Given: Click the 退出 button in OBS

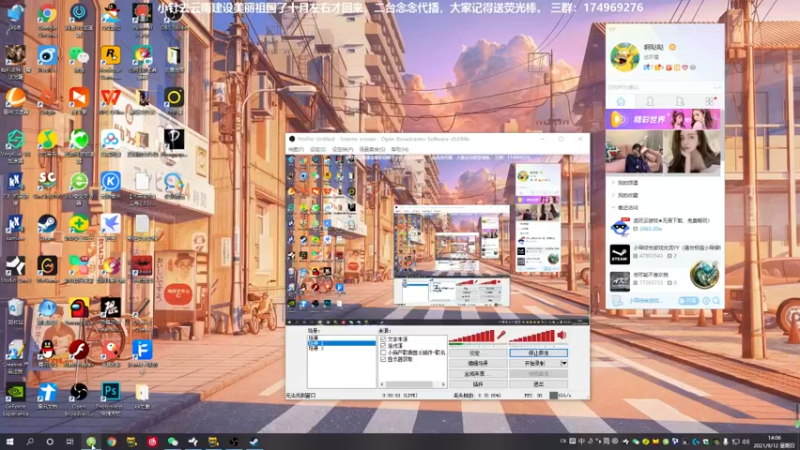Looking at the screenshot, I should pyautogui.click(x=538, y=384).
